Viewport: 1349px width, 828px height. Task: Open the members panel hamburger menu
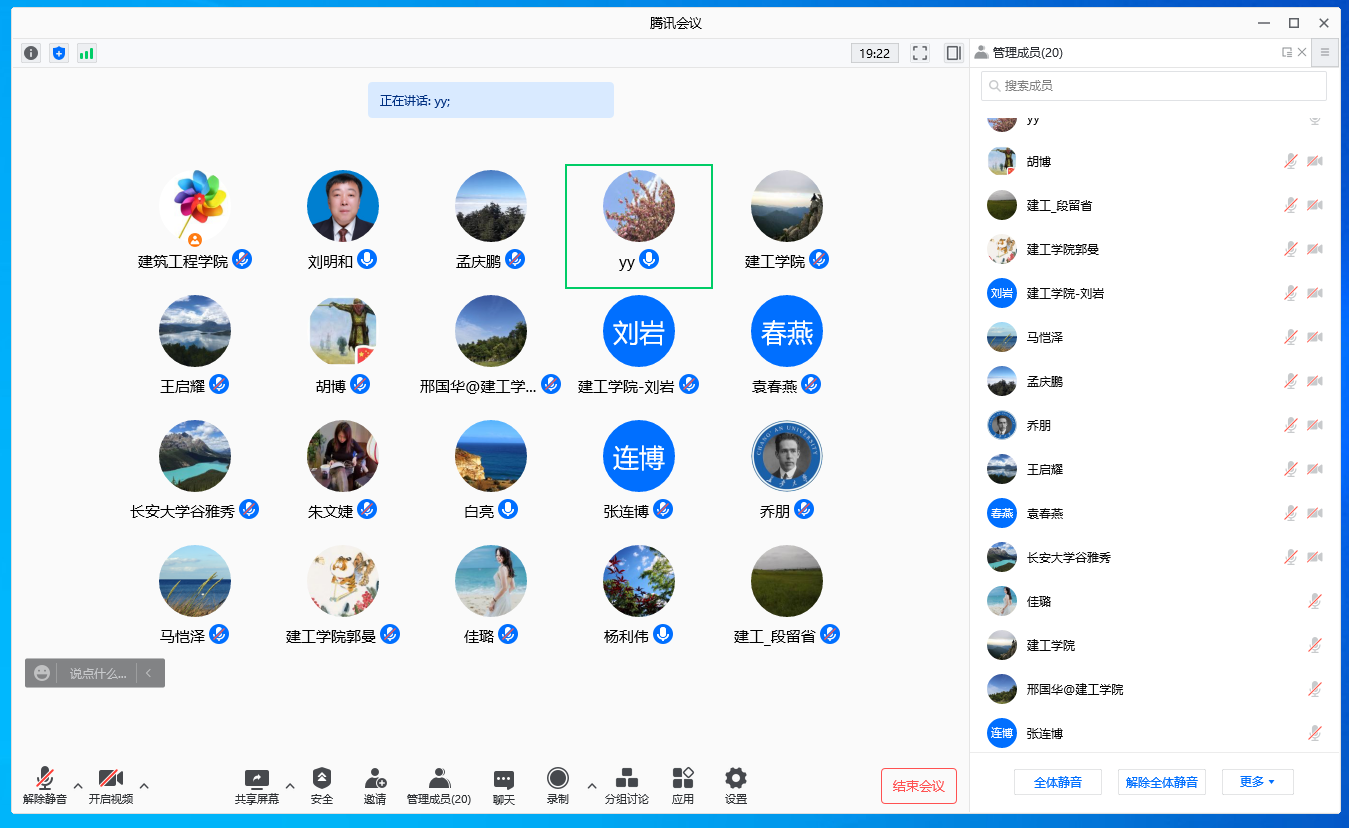tap(1325, 53)
